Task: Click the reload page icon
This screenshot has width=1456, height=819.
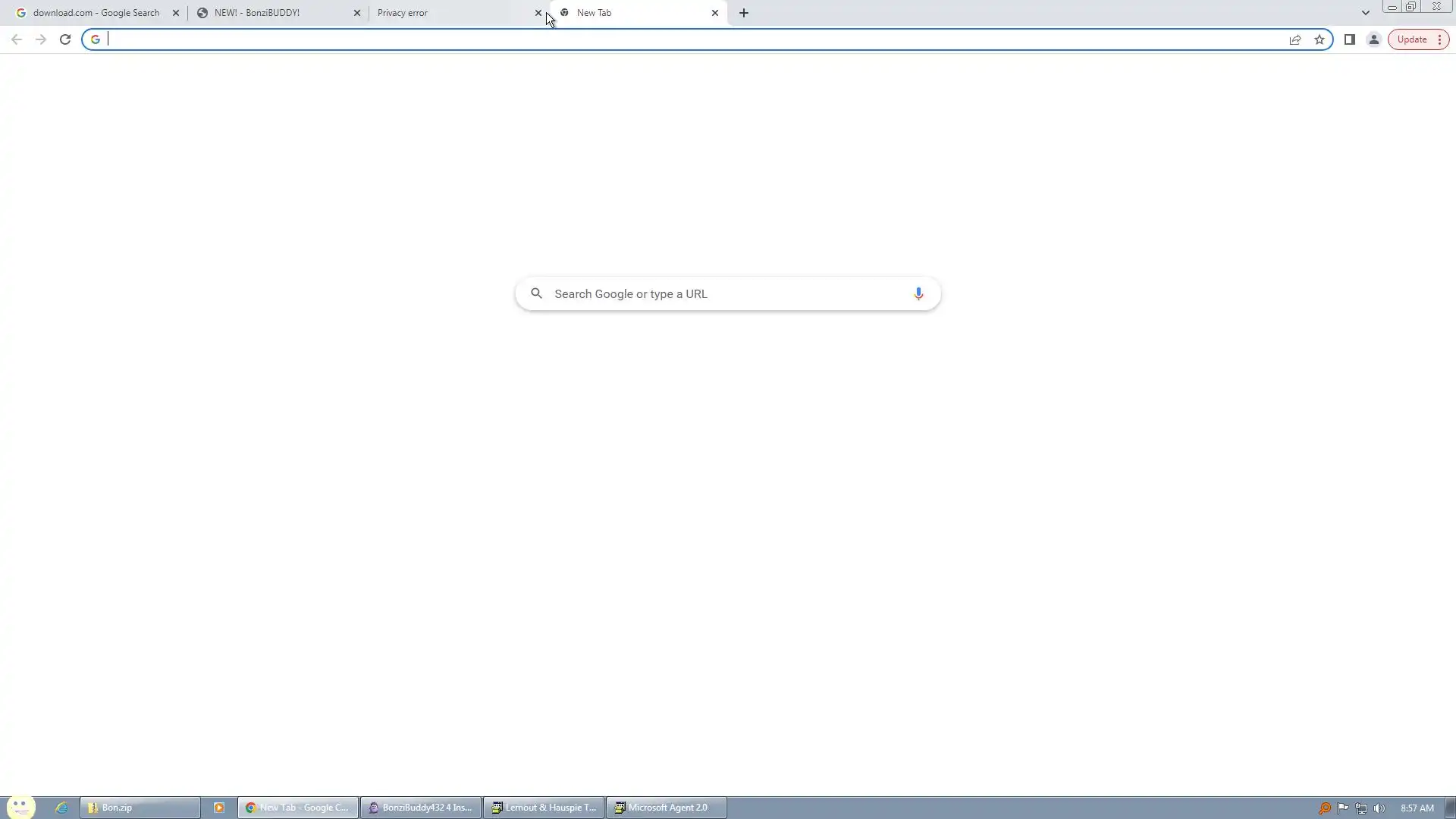Action: tap(65, 39)
